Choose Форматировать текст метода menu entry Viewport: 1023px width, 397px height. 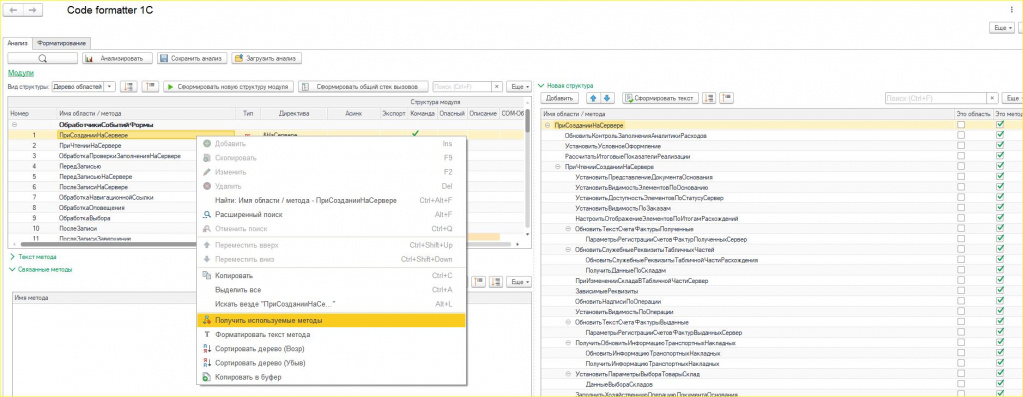pos(331,334)
